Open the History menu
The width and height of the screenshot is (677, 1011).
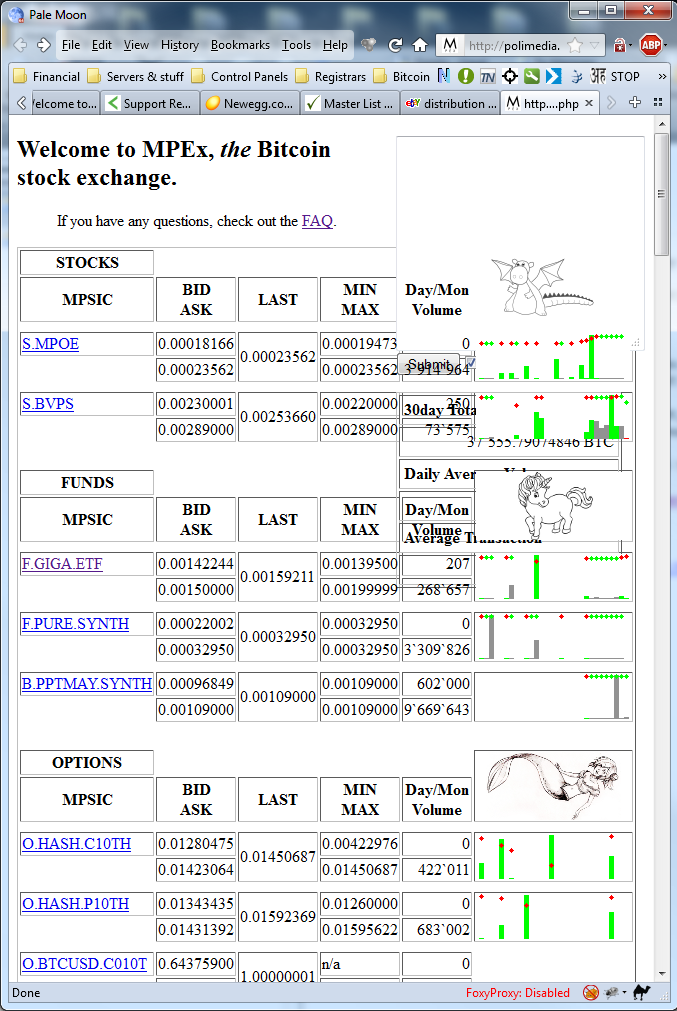180,45
